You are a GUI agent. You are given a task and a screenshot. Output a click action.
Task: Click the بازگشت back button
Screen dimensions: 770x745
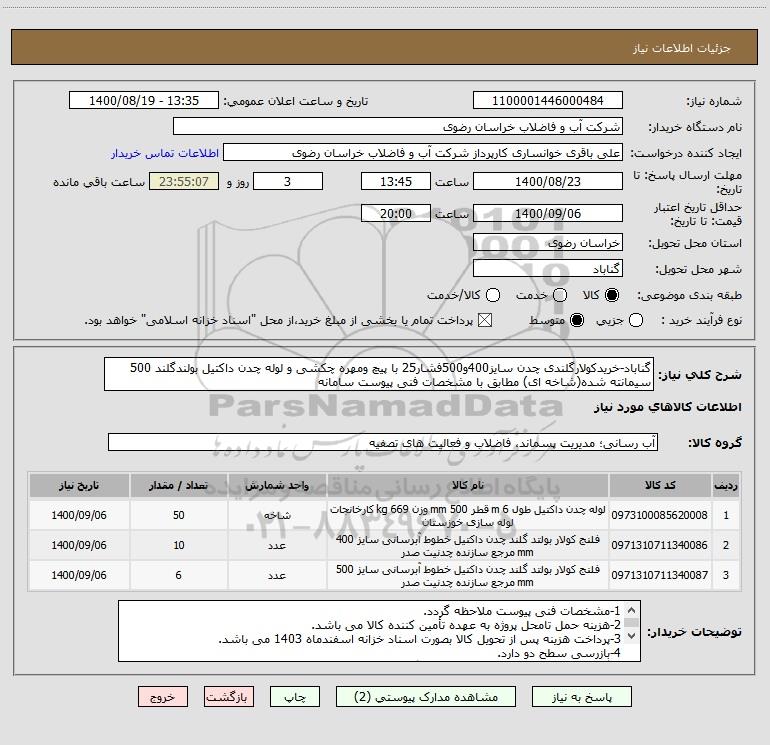click(229, 696)
